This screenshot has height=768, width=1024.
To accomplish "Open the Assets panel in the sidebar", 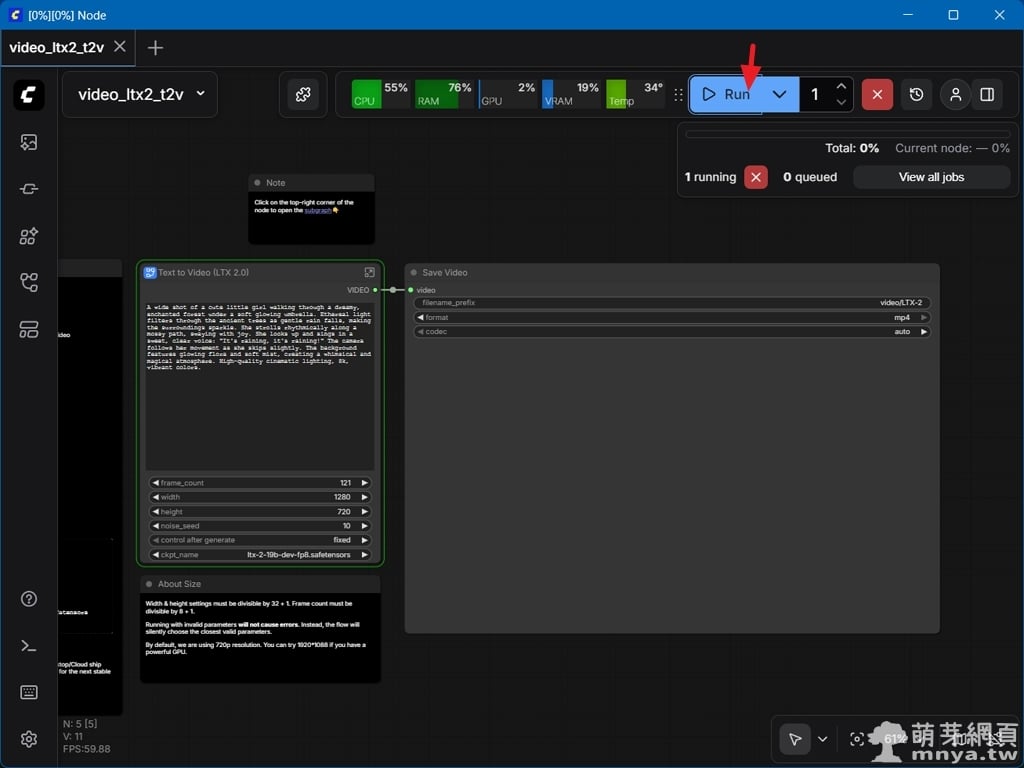I will tap(29, 142).
